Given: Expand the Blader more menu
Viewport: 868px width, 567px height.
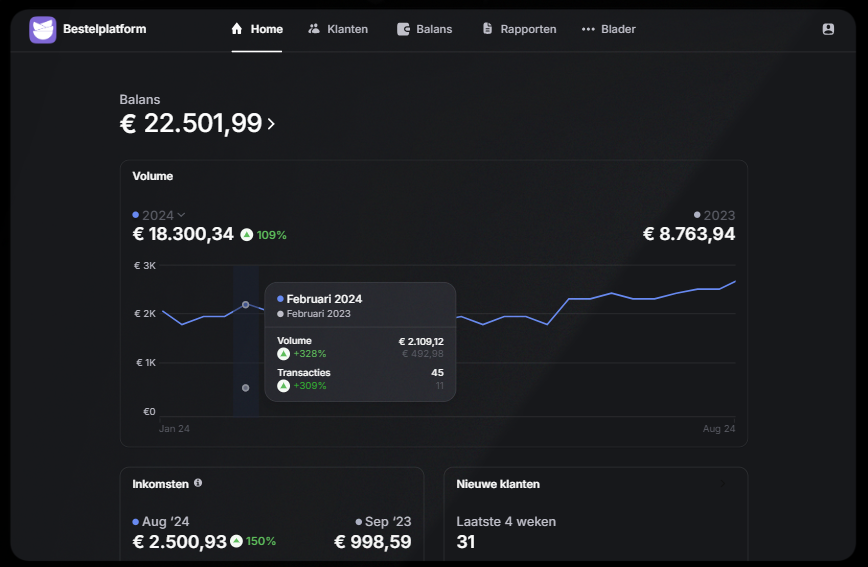Looking at the screenshot, I should [x=609, y=29].
